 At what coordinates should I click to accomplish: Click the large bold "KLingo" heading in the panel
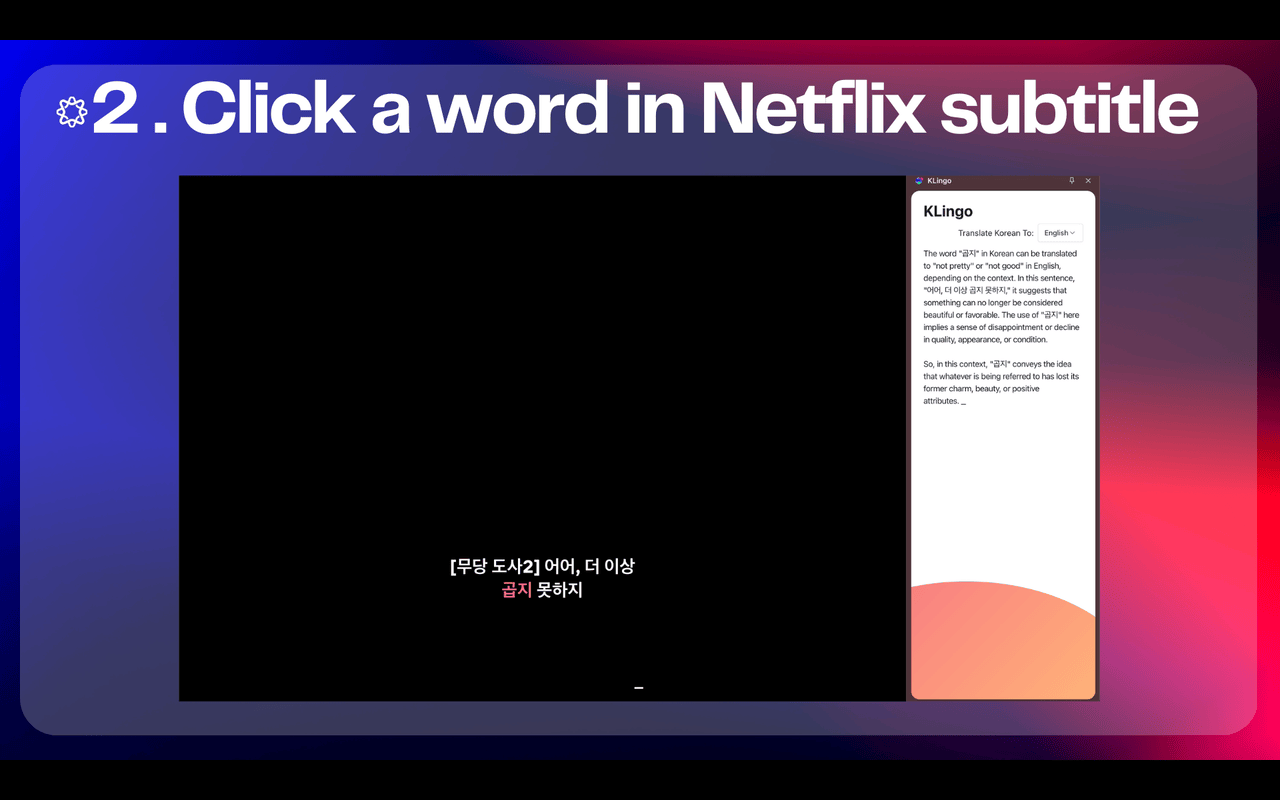pos(948,211)
